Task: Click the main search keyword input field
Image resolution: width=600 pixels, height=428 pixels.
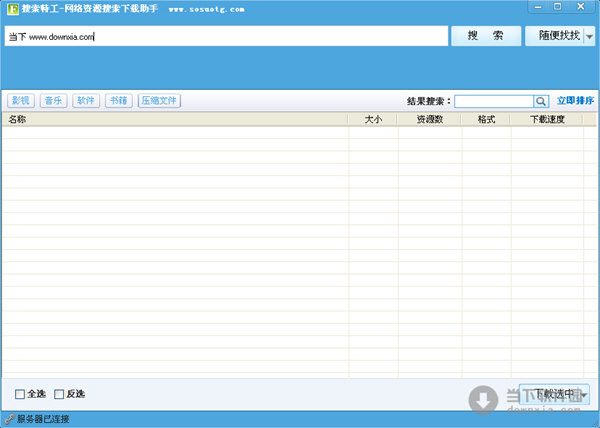Action: [x=225, y=36]
